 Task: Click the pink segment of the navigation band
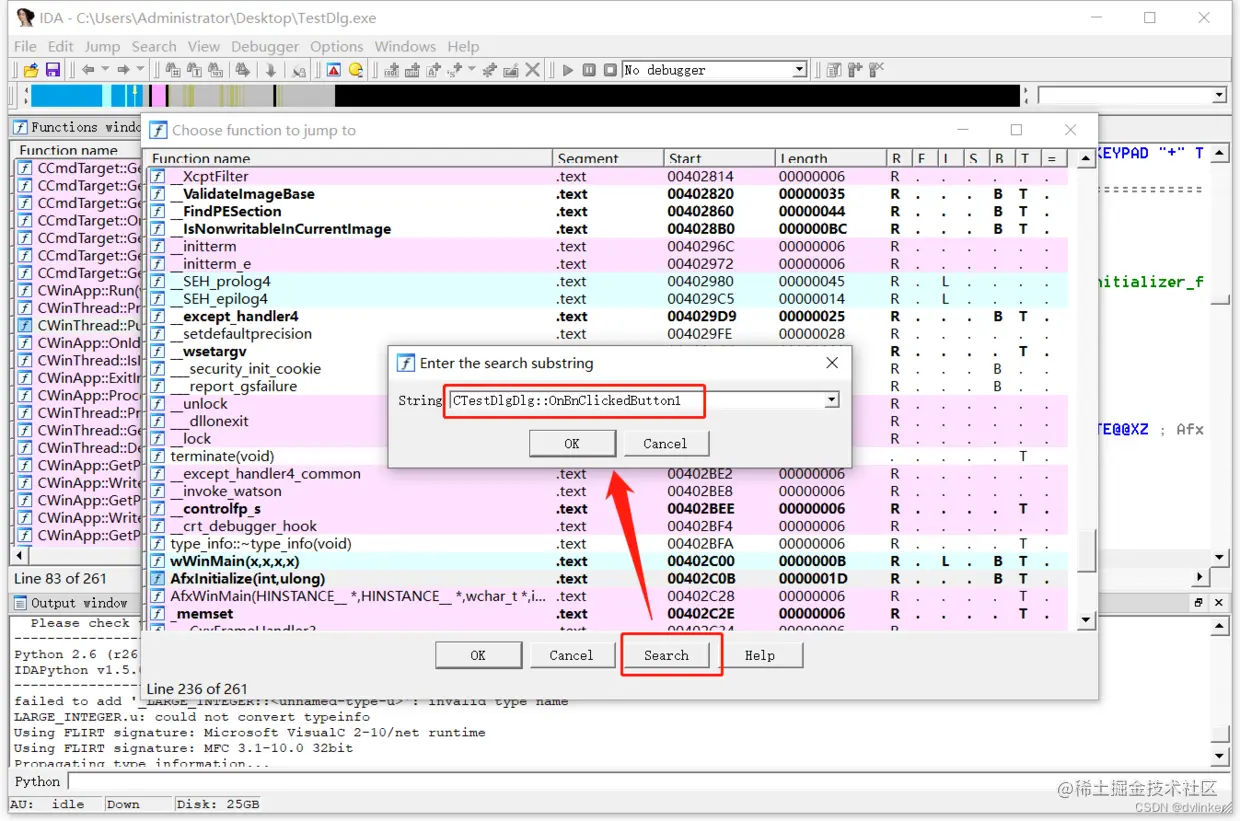157,96
